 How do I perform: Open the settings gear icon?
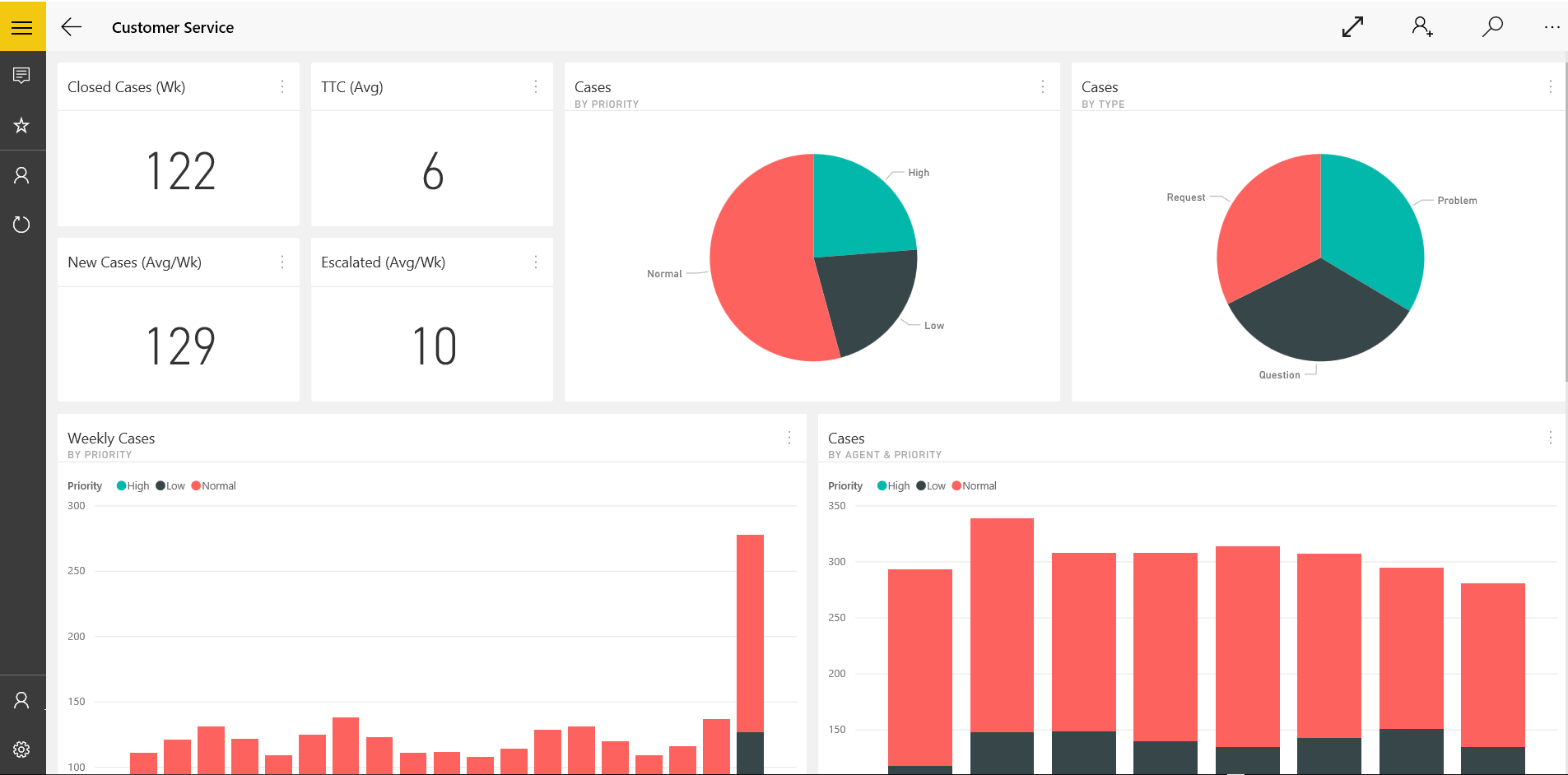pos(22,749)
